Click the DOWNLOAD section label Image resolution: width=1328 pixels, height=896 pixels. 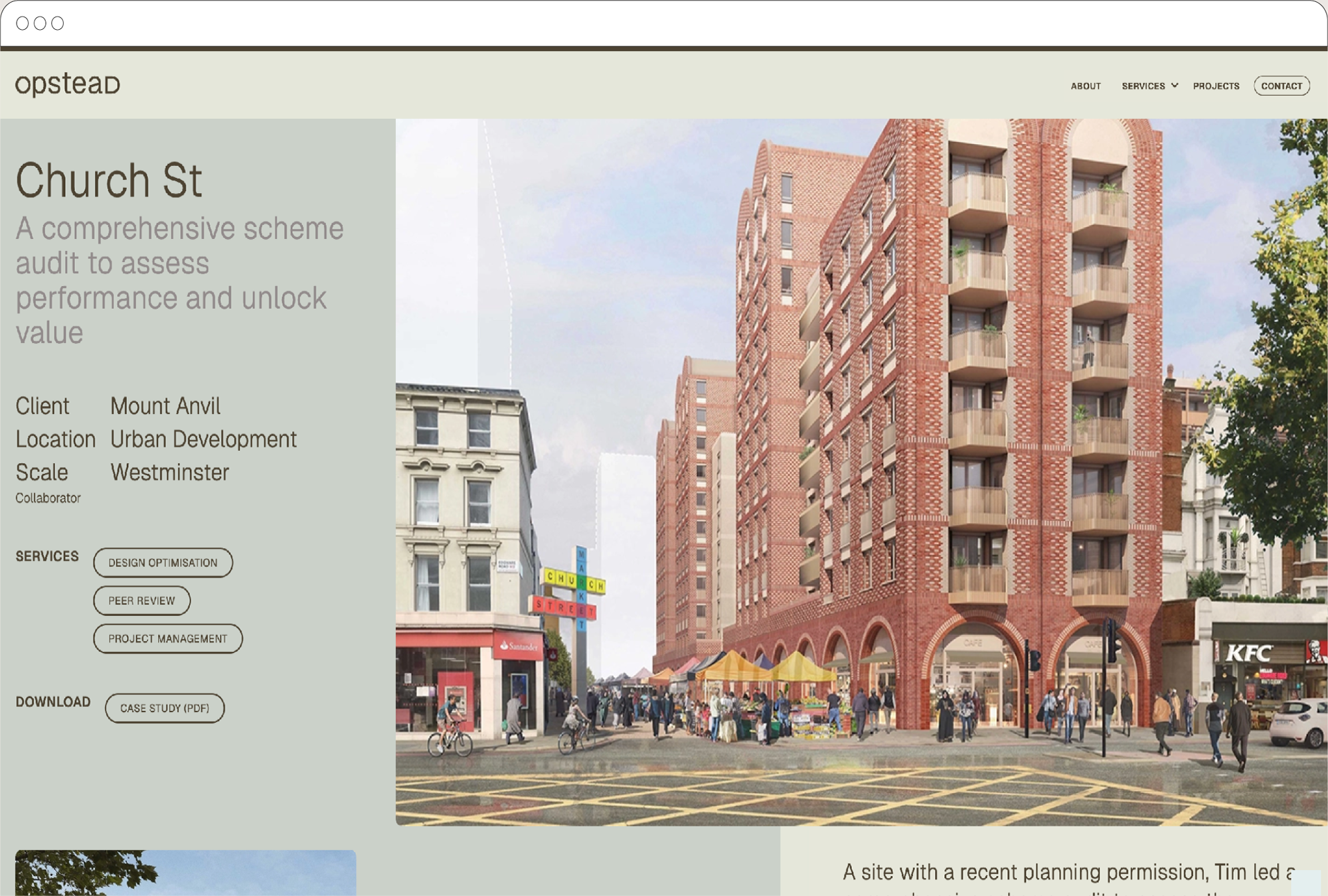pyautogui.click(x=53, y=702)
